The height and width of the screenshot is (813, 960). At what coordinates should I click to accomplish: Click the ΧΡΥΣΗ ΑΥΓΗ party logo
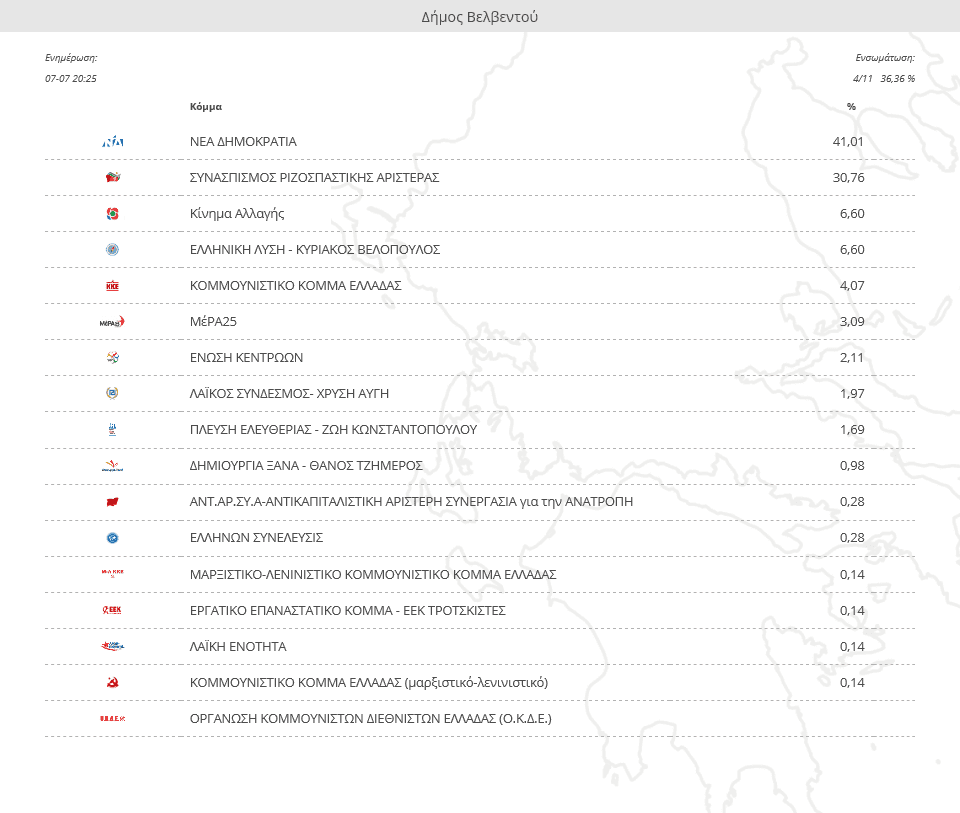(113, 394)
